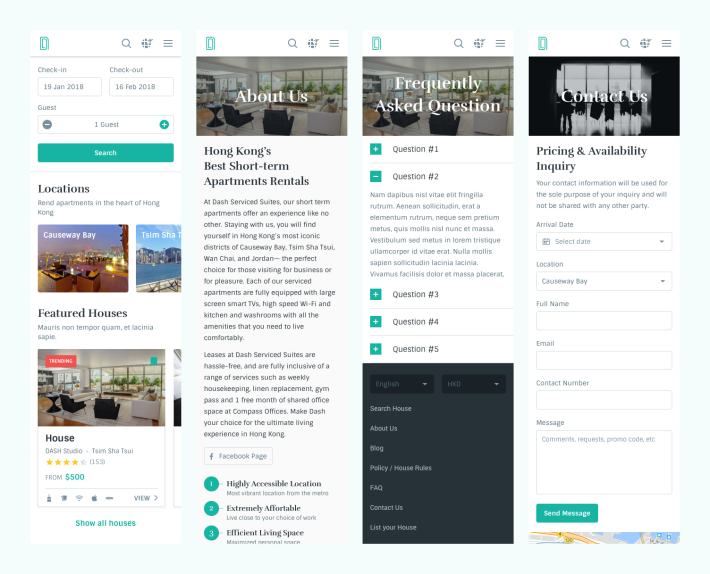Screen dimensions: 710x574
Task: Open the hamburger menu on the About Us screen
Action: 334,43
